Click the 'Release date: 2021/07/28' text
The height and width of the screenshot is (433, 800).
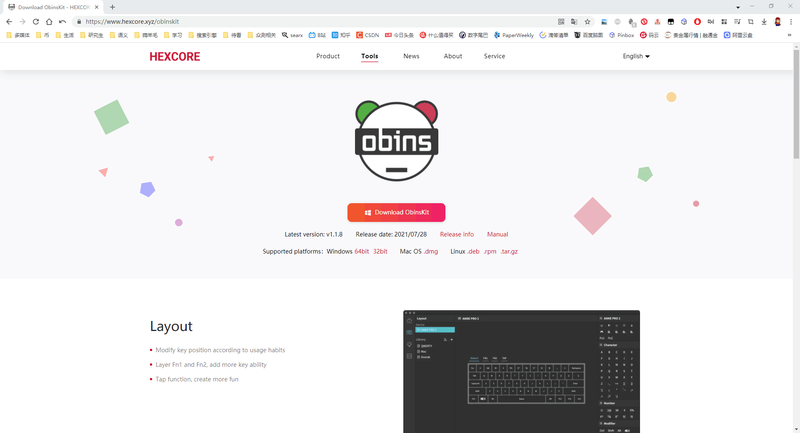pos(391,234)
